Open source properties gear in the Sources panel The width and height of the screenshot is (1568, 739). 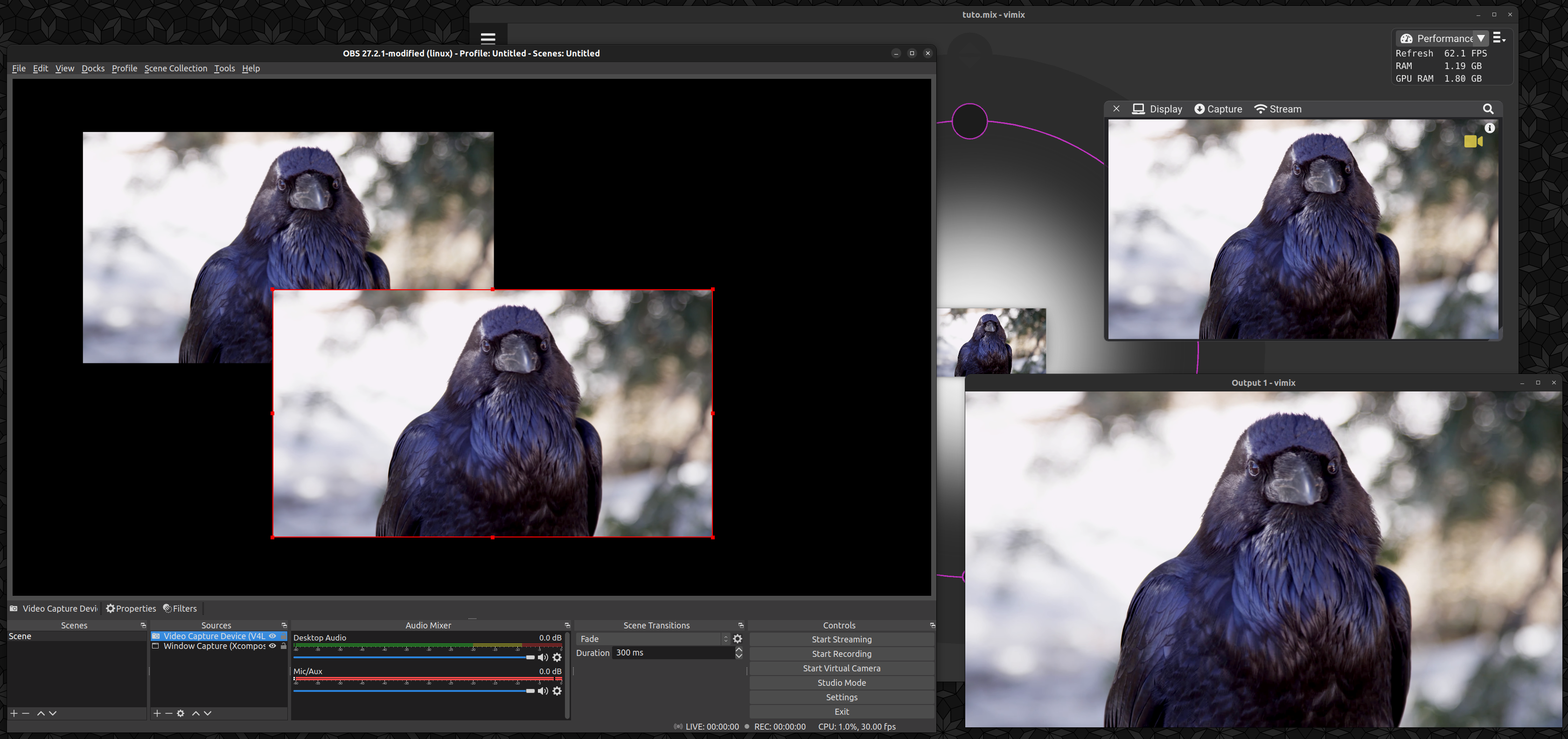pyautogui.click(x=181, y=713)
